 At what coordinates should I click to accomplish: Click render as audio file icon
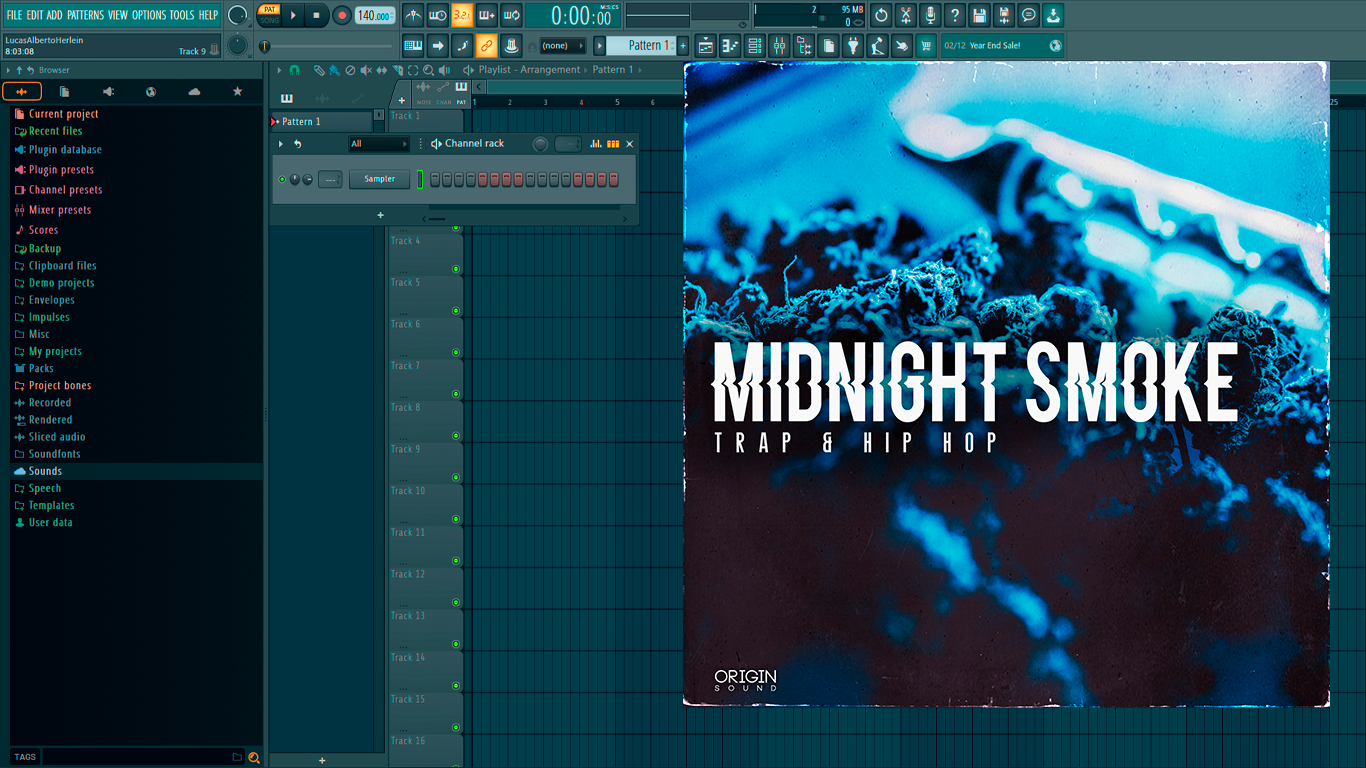click(1004, 15)
